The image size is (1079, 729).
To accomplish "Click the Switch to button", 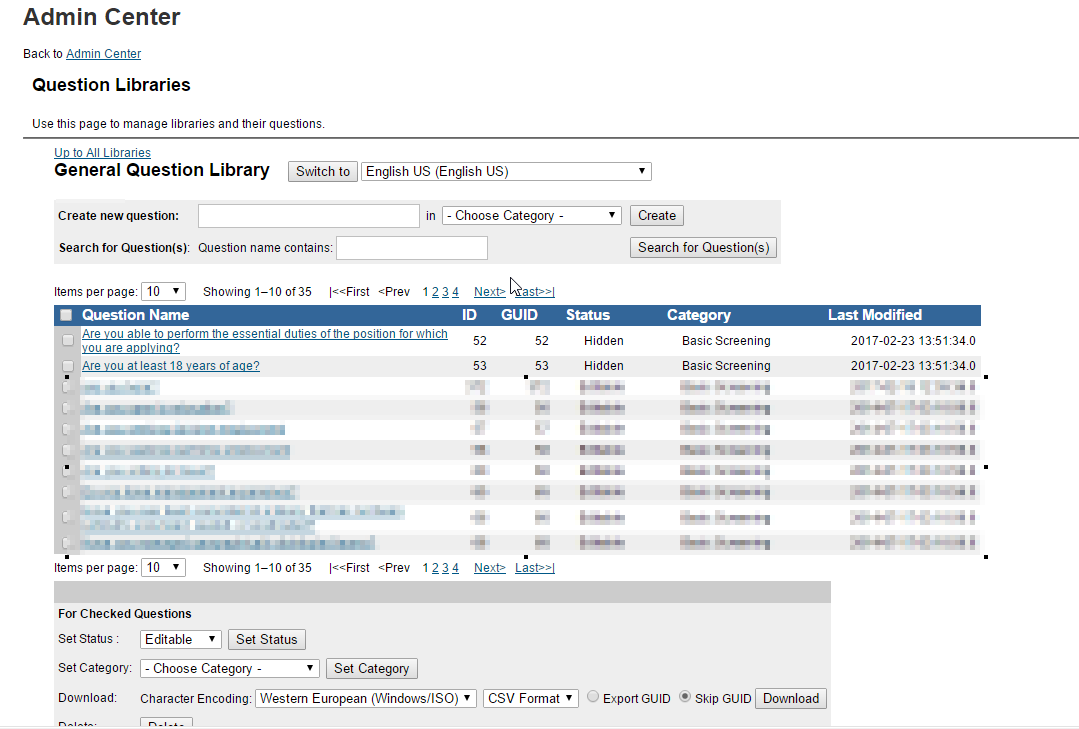I will tap(323, 171).
